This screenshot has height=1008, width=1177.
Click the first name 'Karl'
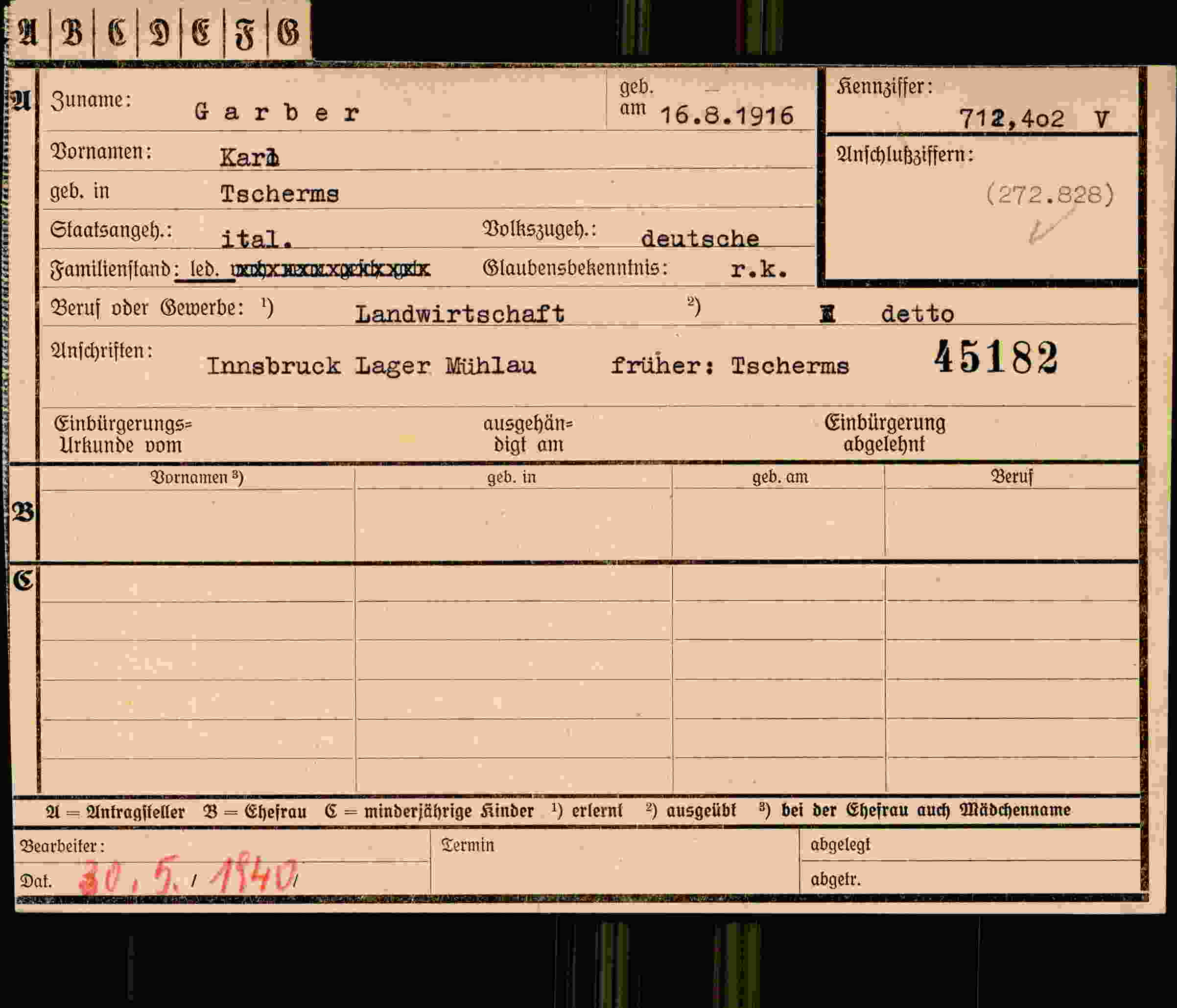[249, 157]
